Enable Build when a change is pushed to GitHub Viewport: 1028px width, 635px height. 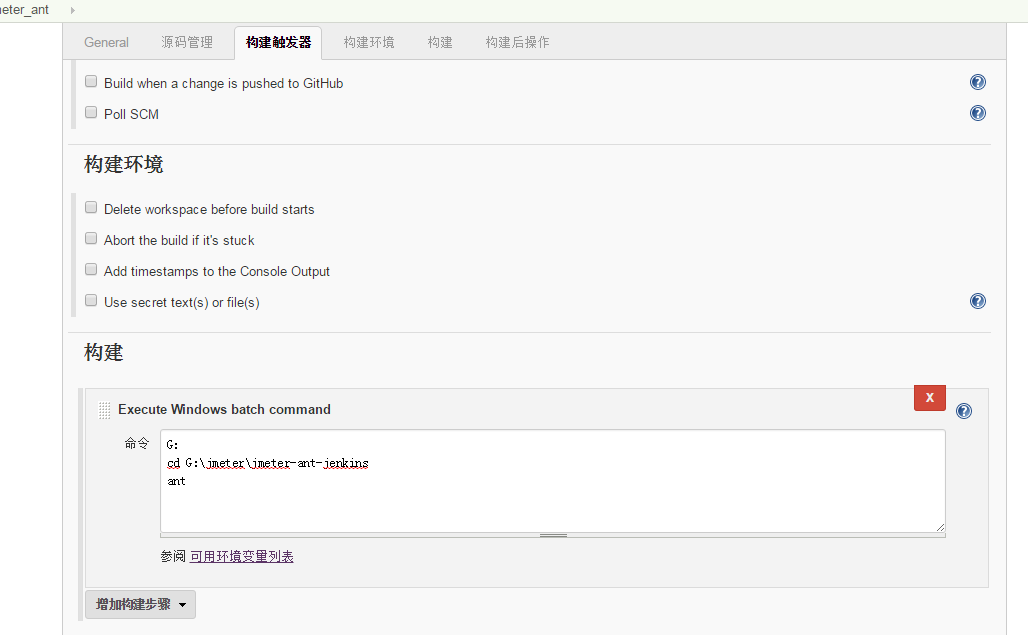click(91, 81)
